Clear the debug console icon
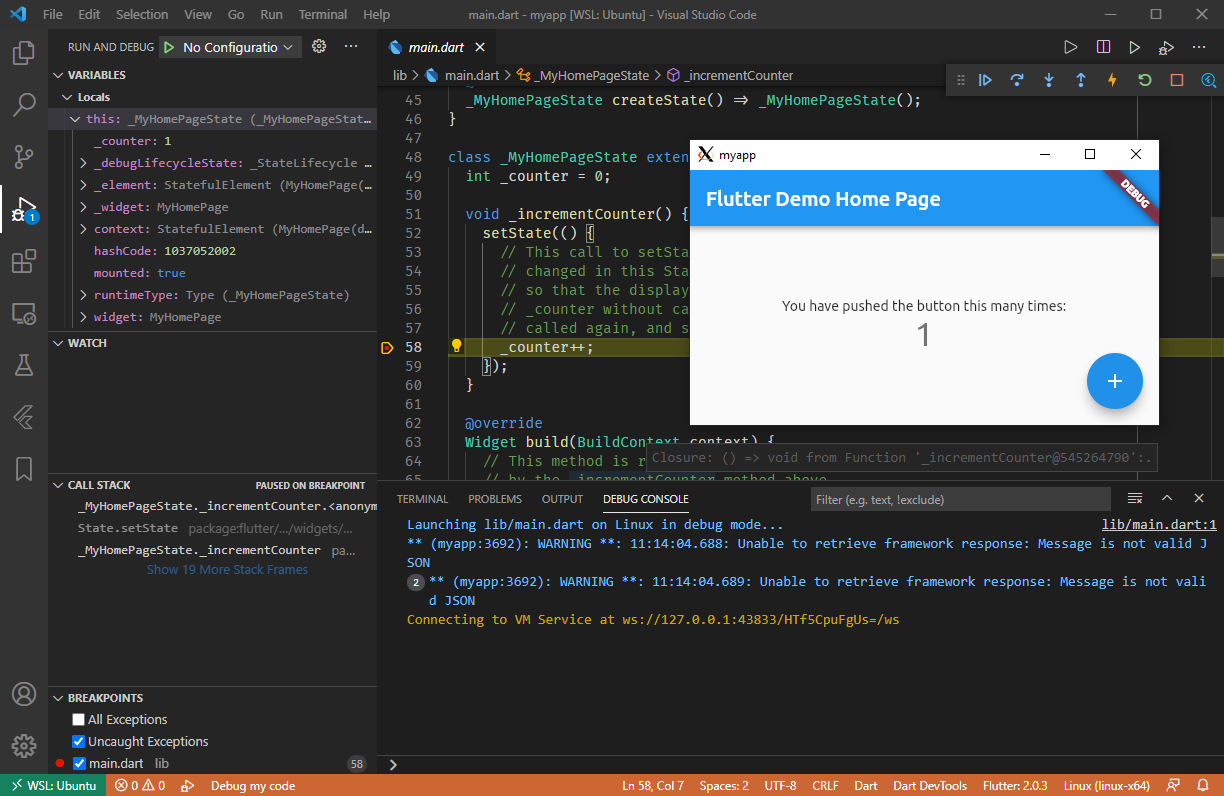 1135,498
